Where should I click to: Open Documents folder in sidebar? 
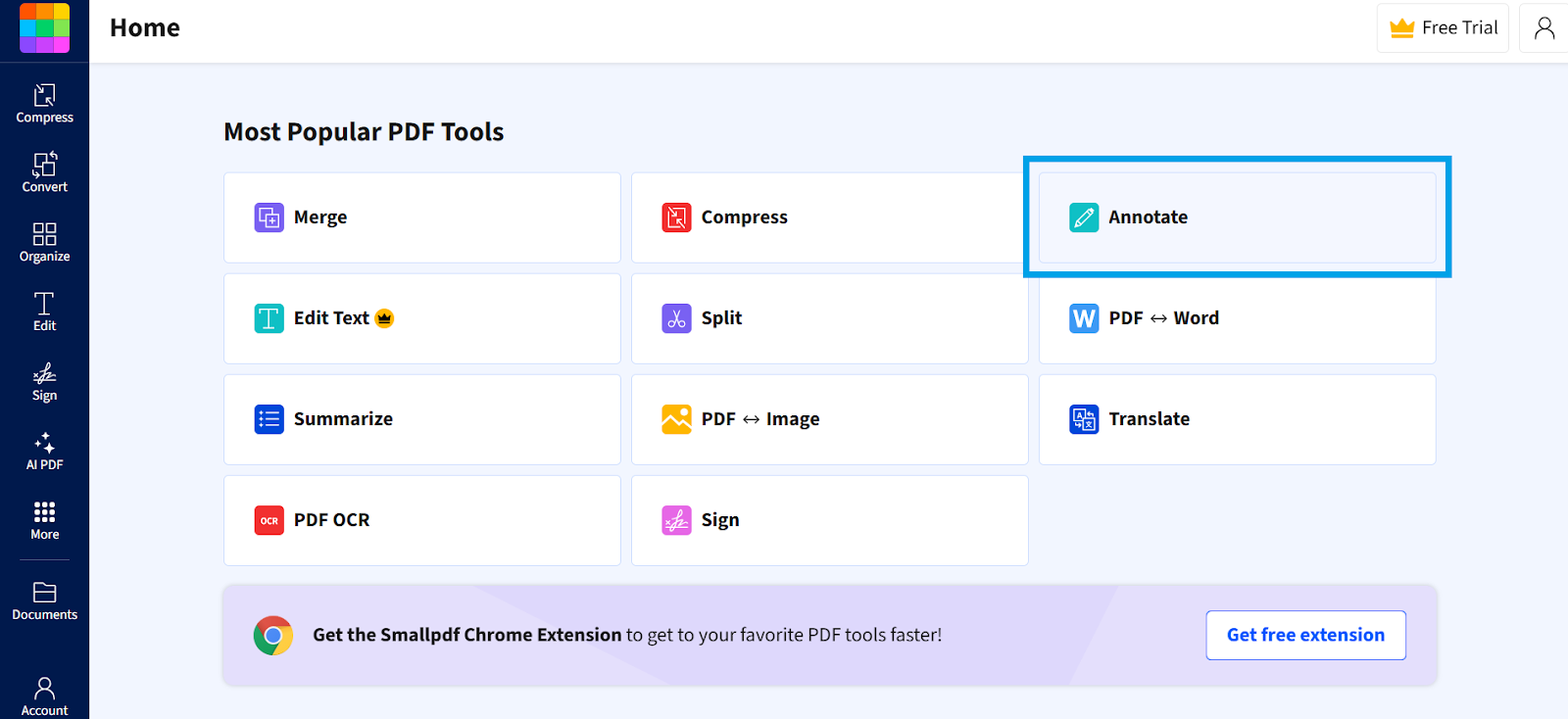tap(44, 600)
